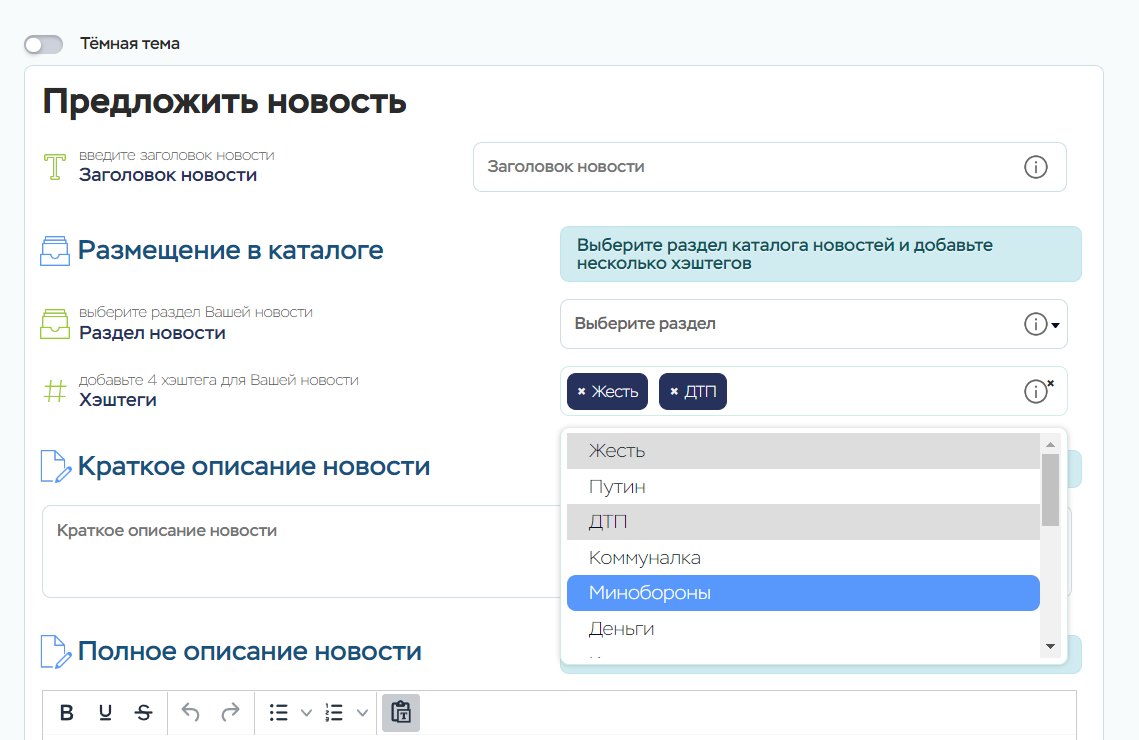The height and width of the screenshot is (740, 1139).
Task: Insert a numbered list
Action: click(x=335, y=713)
